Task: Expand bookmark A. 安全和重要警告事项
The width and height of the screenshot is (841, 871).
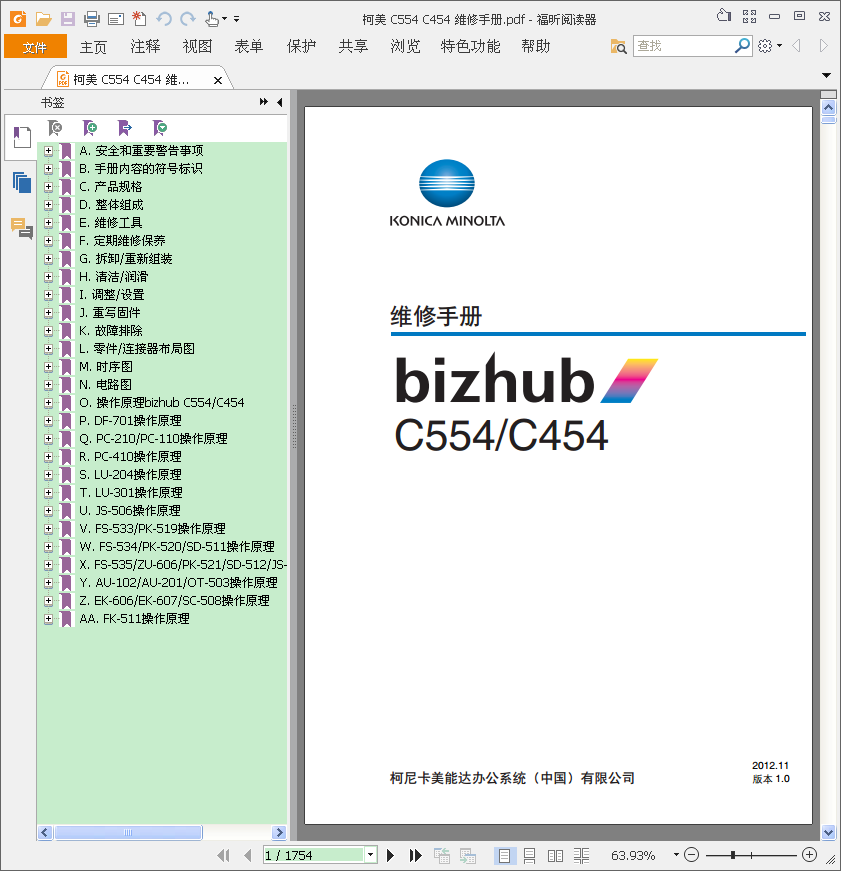Action: tap(48, 151)
